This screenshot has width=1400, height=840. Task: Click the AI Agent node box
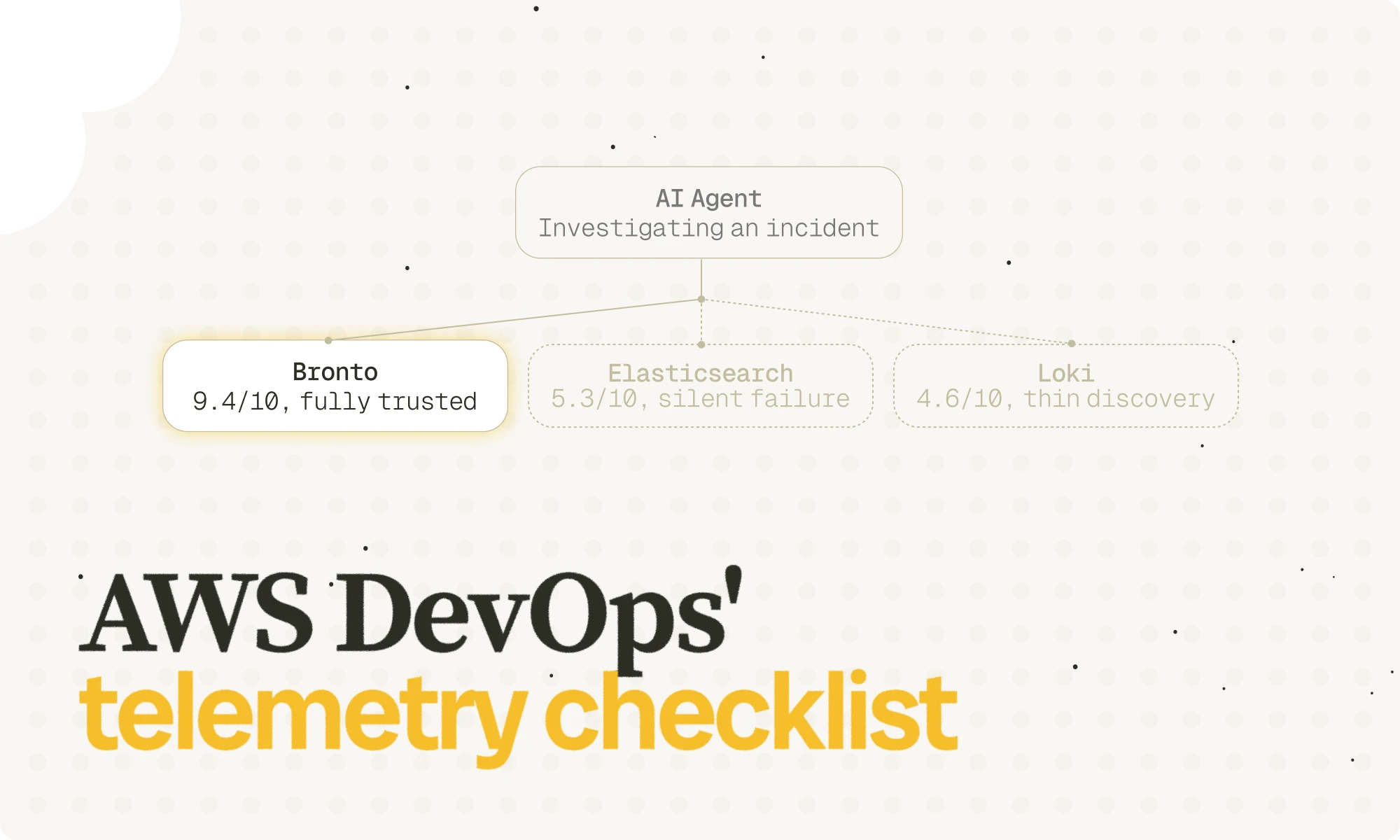click(708, 212)
